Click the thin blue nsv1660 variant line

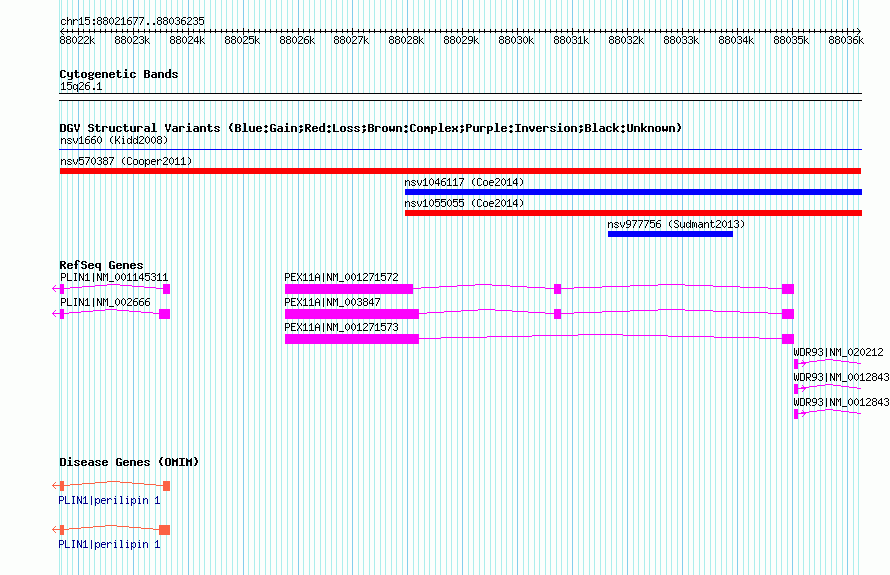coord(460,150)
